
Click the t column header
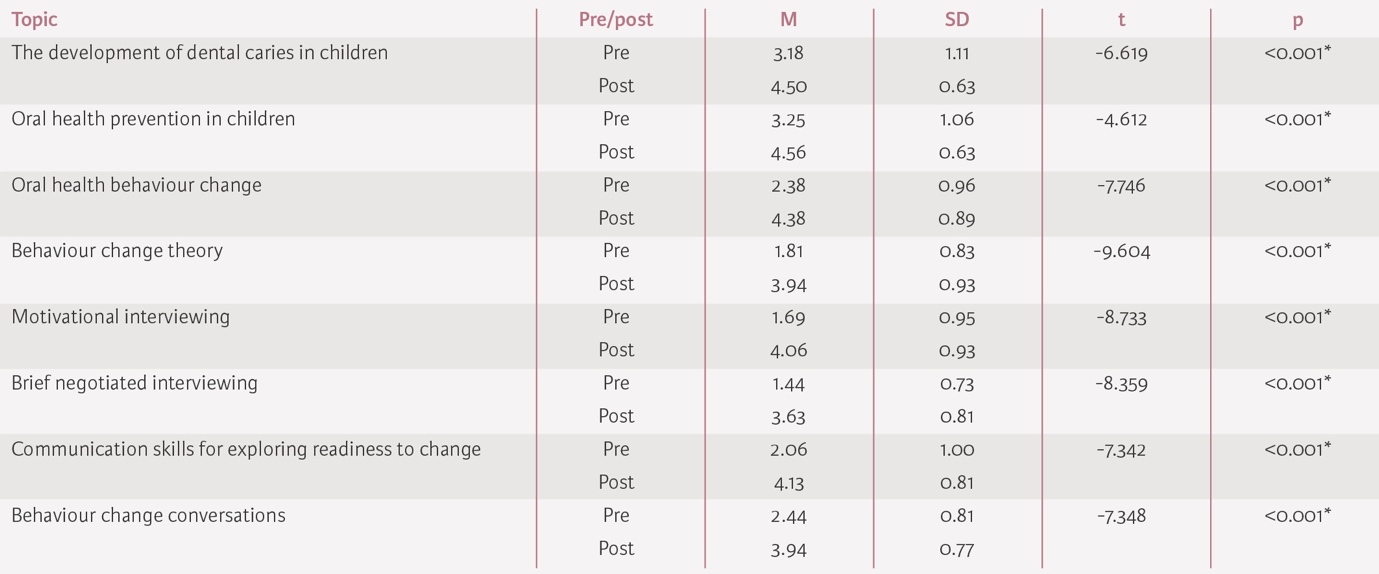click(x=1121, y=20)
